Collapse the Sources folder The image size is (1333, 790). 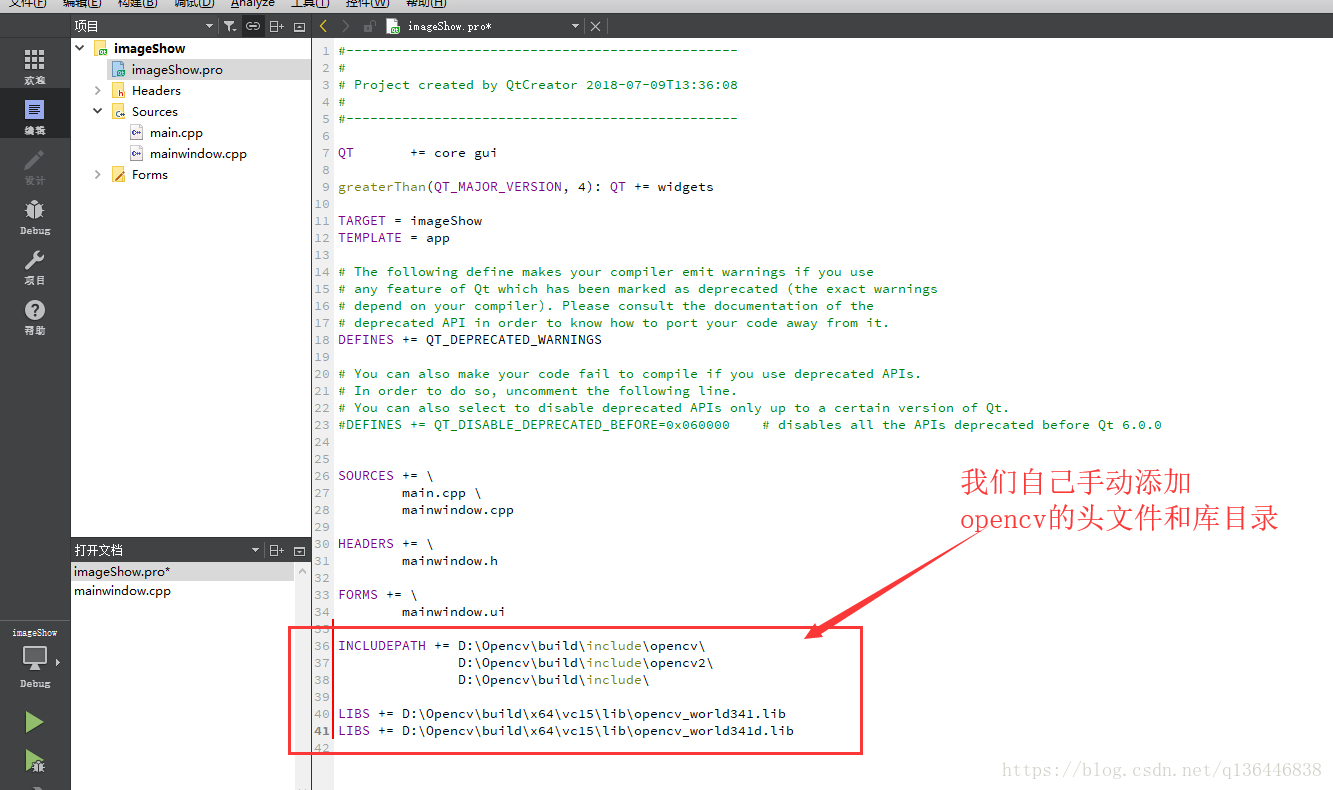click(x=98, y=111)
